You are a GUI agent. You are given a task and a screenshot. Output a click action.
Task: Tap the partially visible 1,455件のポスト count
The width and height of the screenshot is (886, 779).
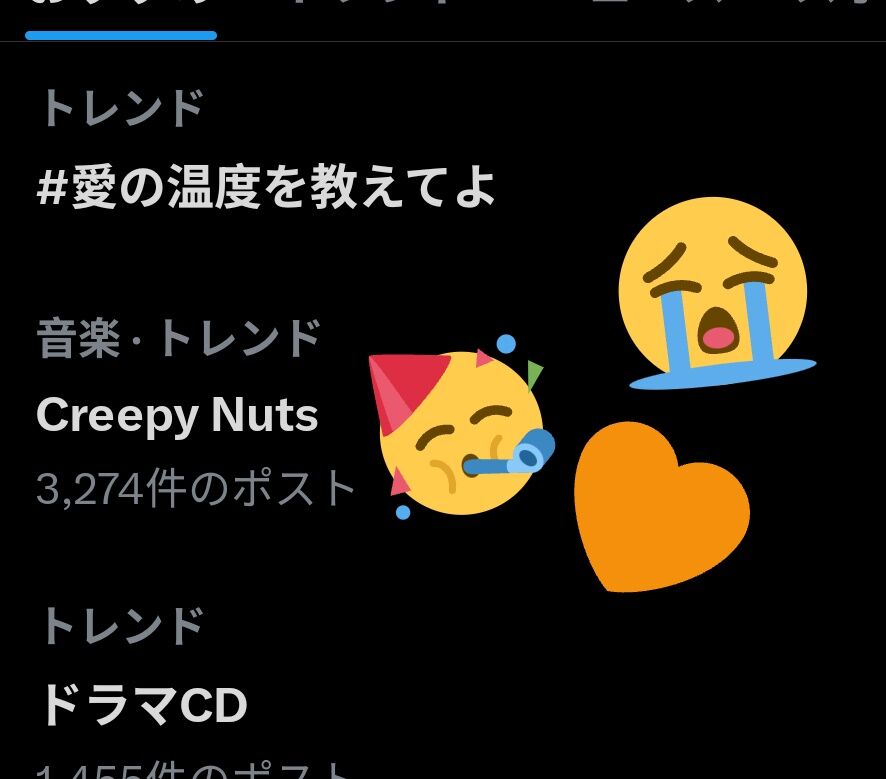click(192, 771)
